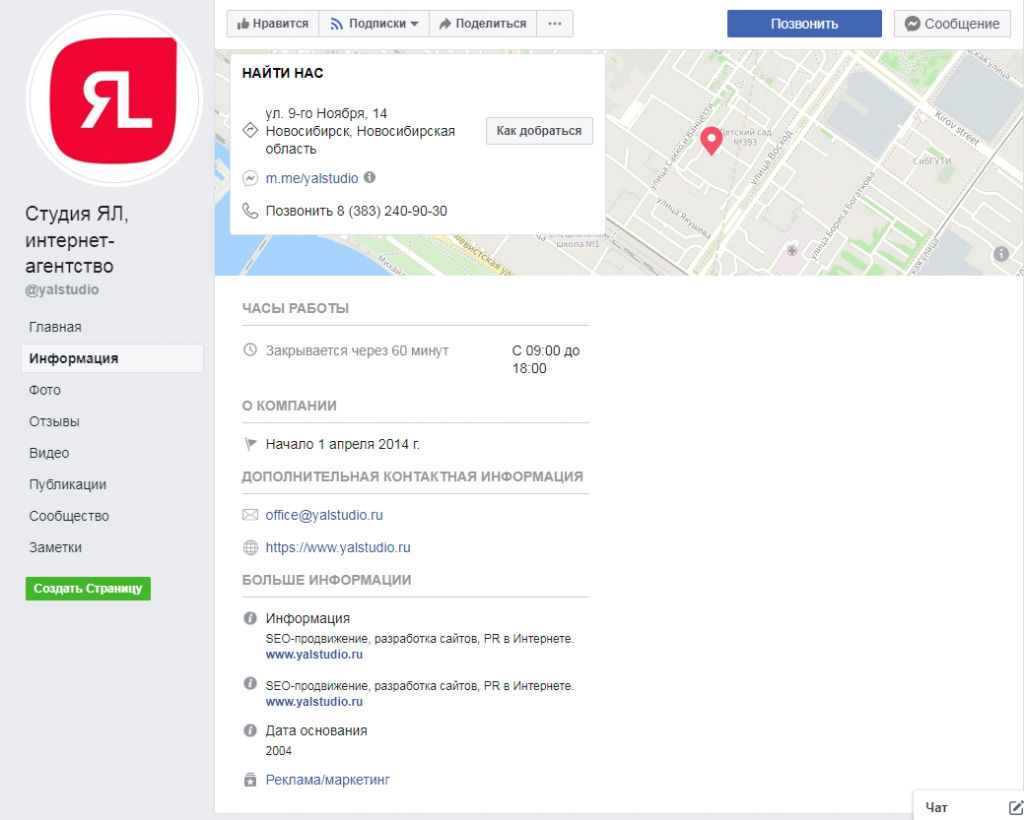This screenshot has height=820, width=1024.
Task: Open www.yalstudio.ru link under Информация heading
Action: pos(313,654)
